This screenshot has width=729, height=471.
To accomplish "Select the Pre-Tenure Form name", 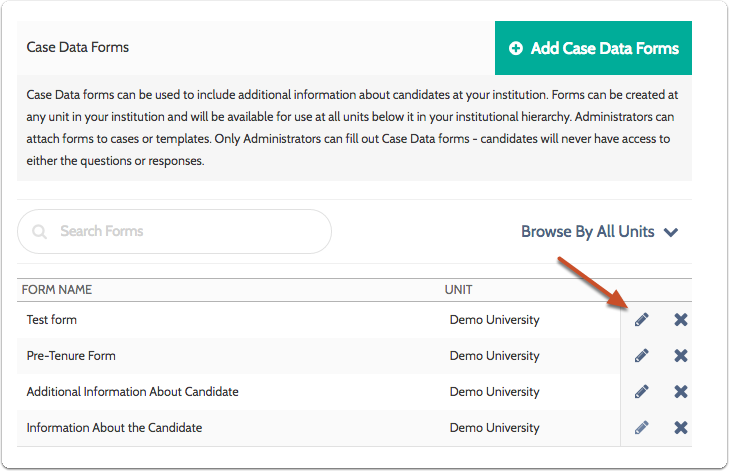I will (x=71, y=356).
